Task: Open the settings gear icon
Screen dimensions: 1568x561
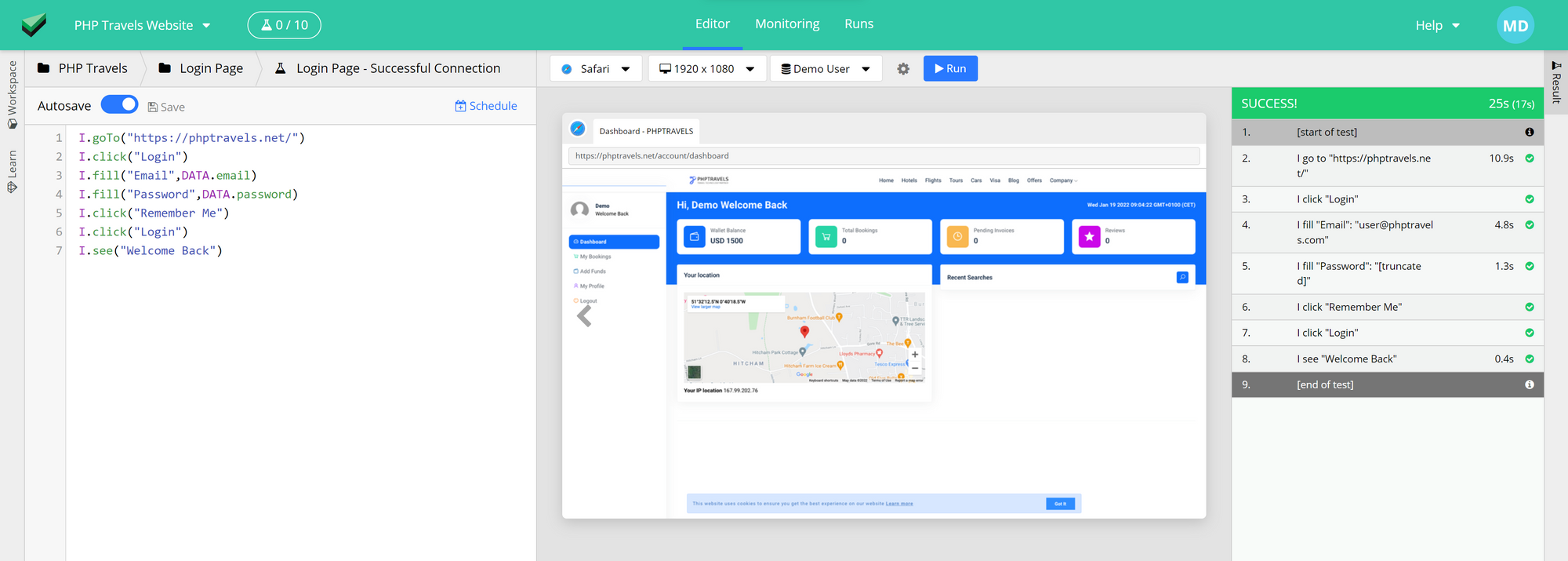Action: (903, 69)
